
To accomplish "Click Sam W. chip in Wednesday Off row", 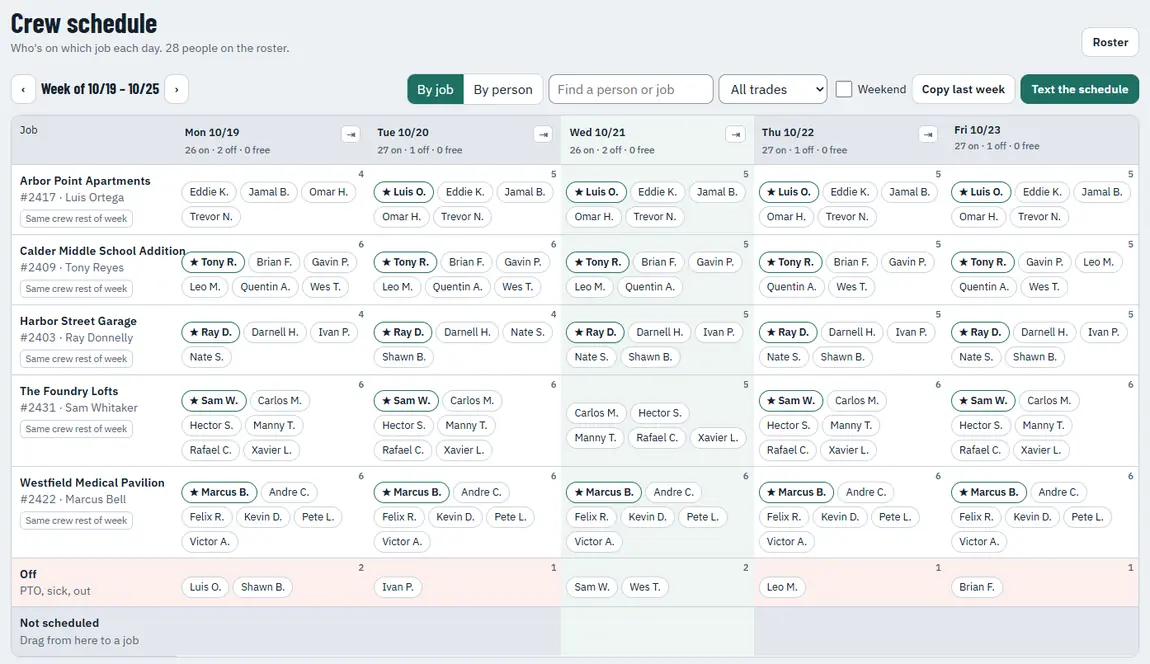I will tap(591, 587).
